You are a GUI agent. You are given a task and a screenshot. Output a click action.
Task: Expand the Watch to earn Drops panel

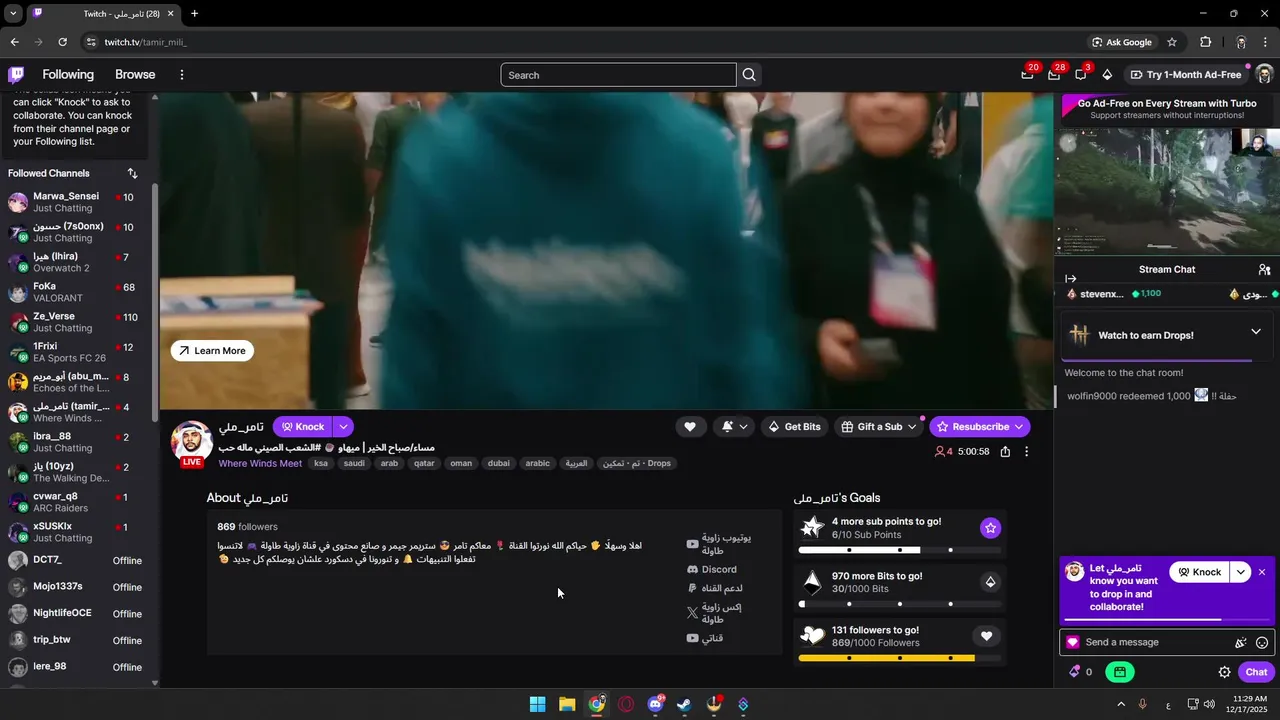tap(1256, 332)
